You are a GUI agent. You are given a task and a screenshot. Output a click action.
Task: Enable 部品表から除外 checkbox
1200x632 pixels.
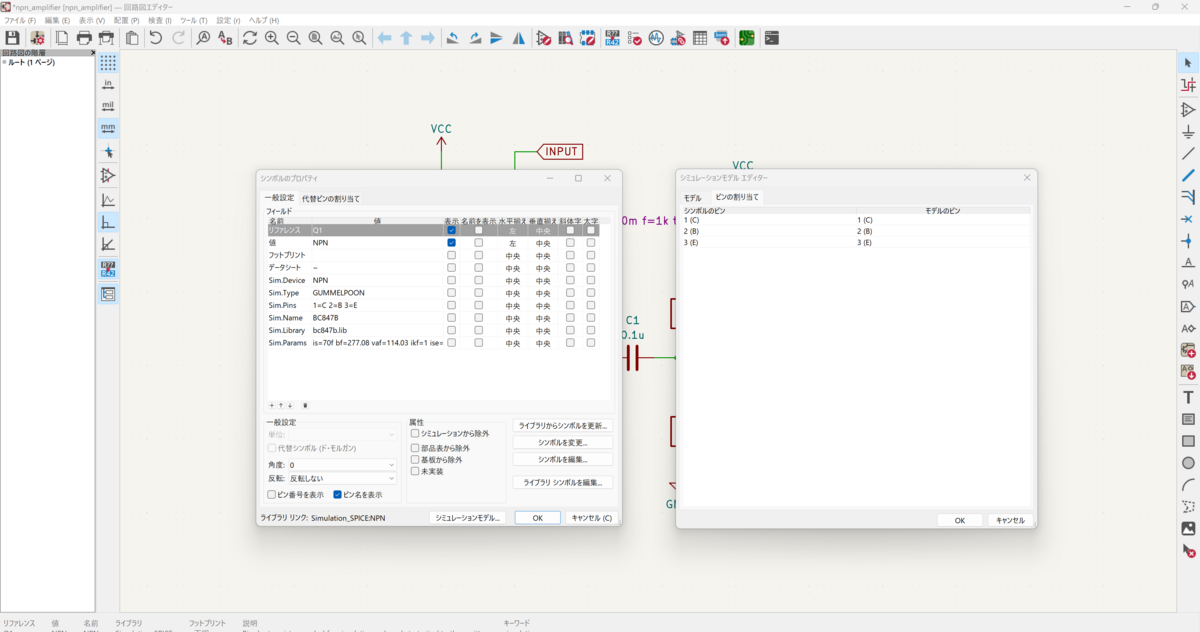coord(415,448)
